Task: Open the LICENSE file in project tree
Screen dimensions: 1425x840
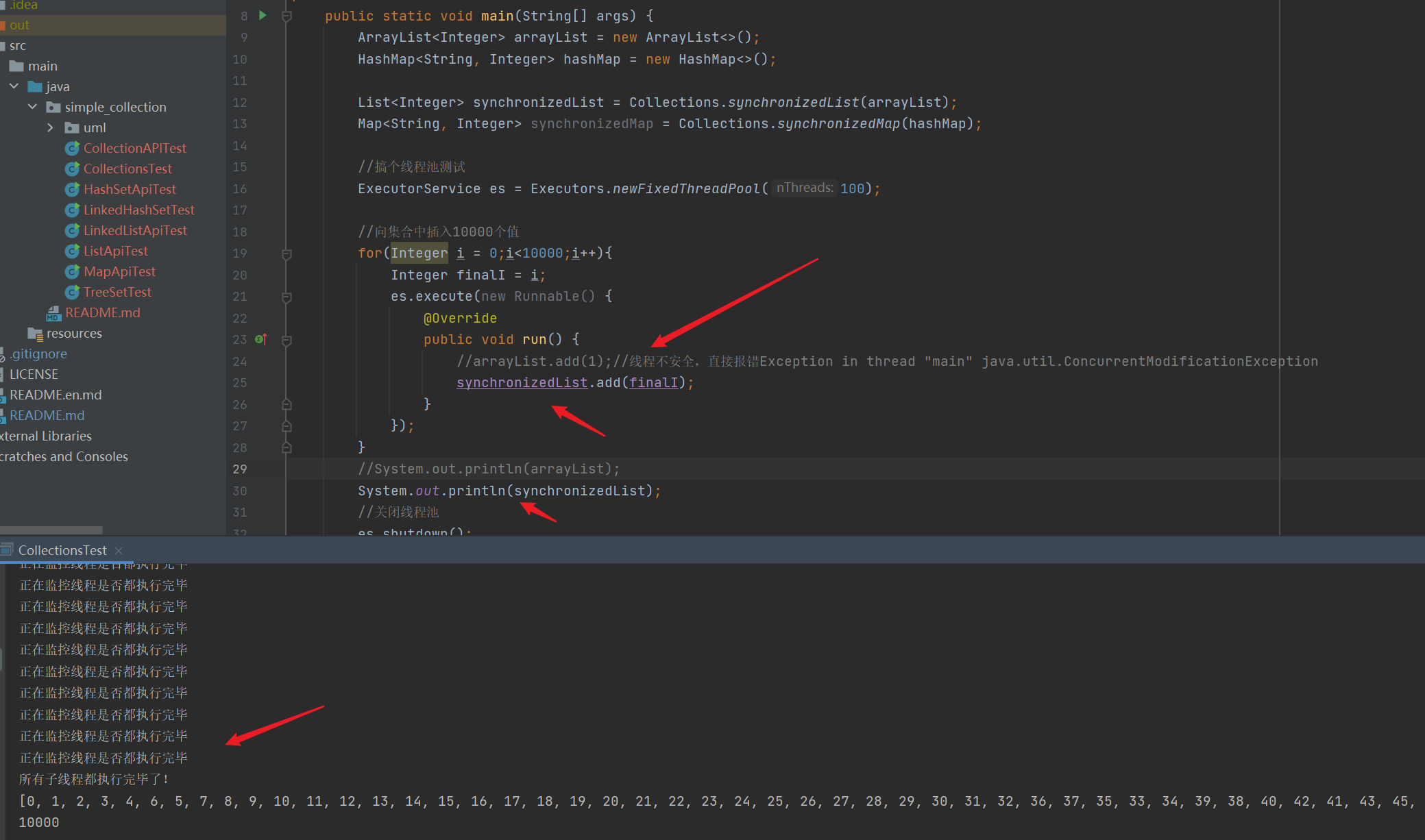Action: click(x=34, y=374)
